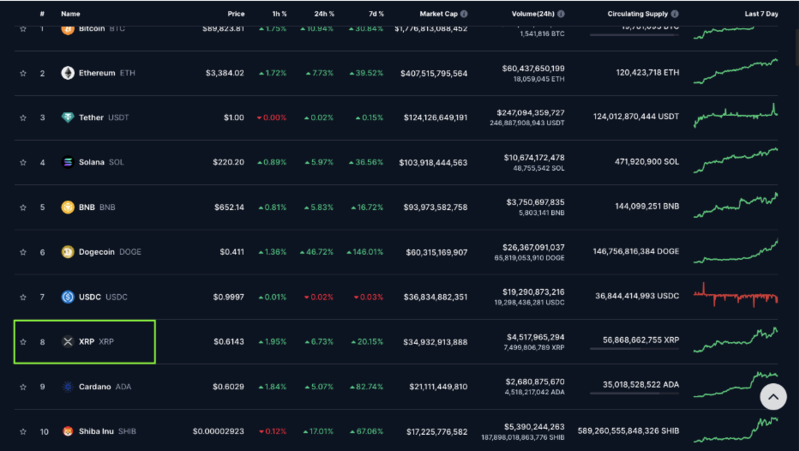Open Ethereum's 7-day sparkline chart
800x451 pixels.
(735, 71)
